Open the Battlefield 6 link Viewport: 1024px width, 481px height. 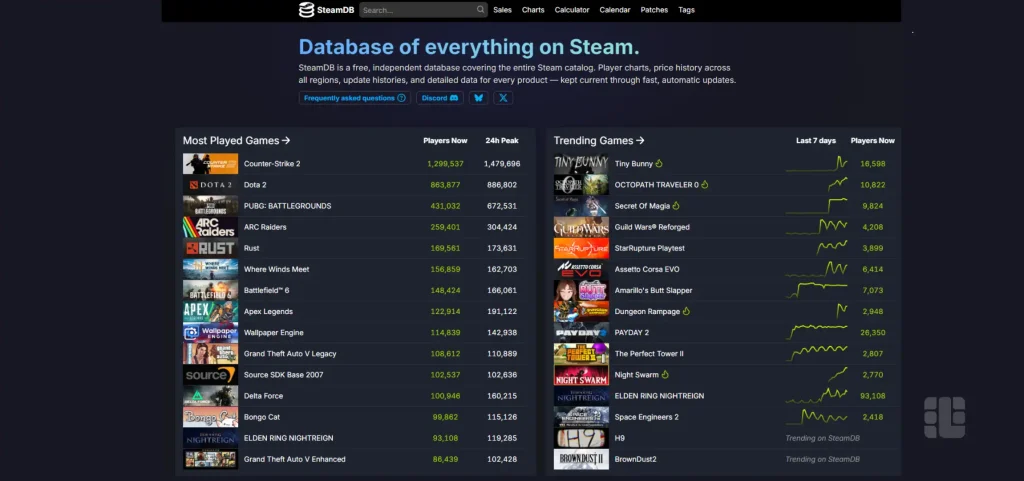(266, 290)
